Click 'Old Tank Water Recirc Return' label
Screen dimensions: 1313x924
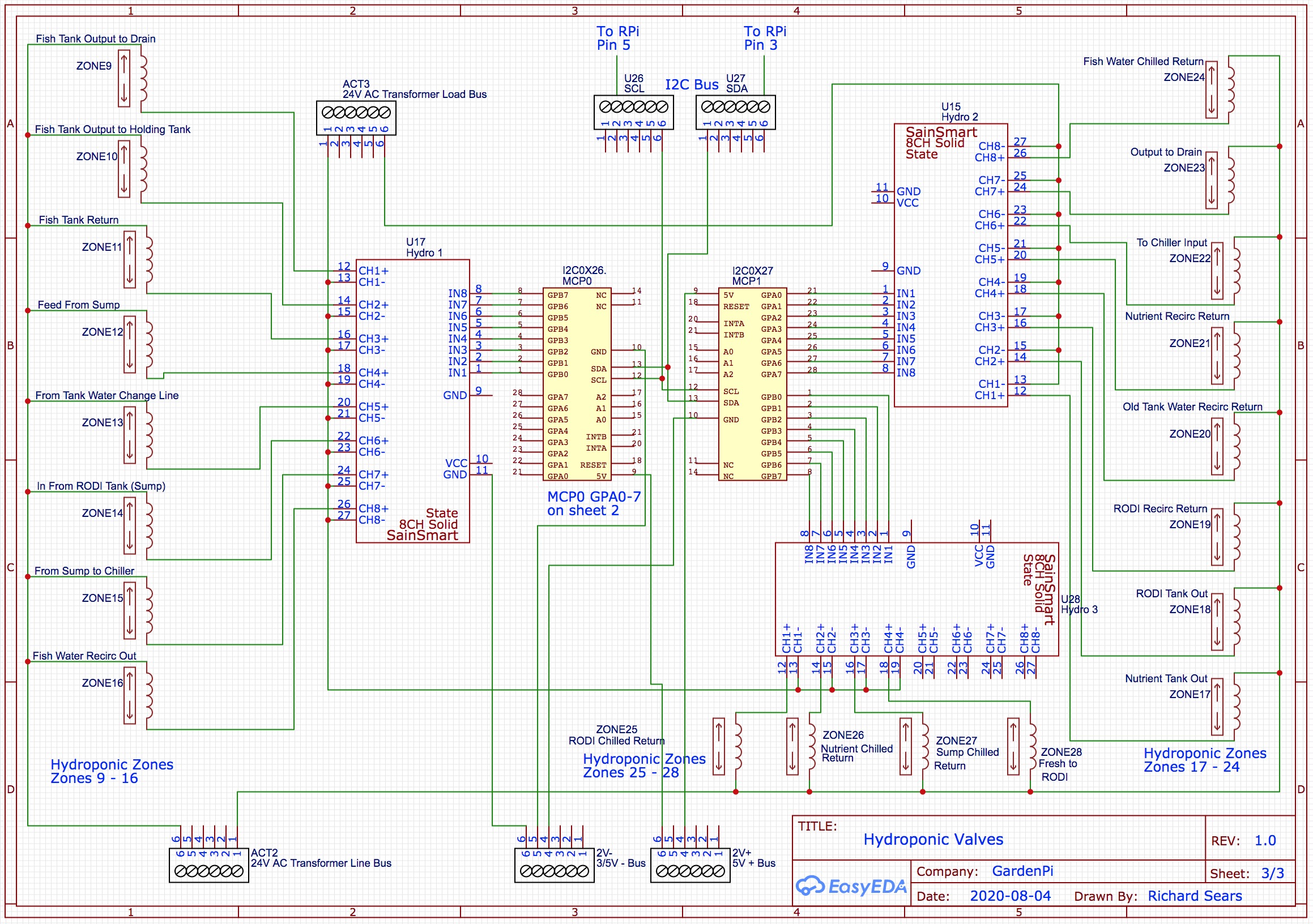point(1193,407)
